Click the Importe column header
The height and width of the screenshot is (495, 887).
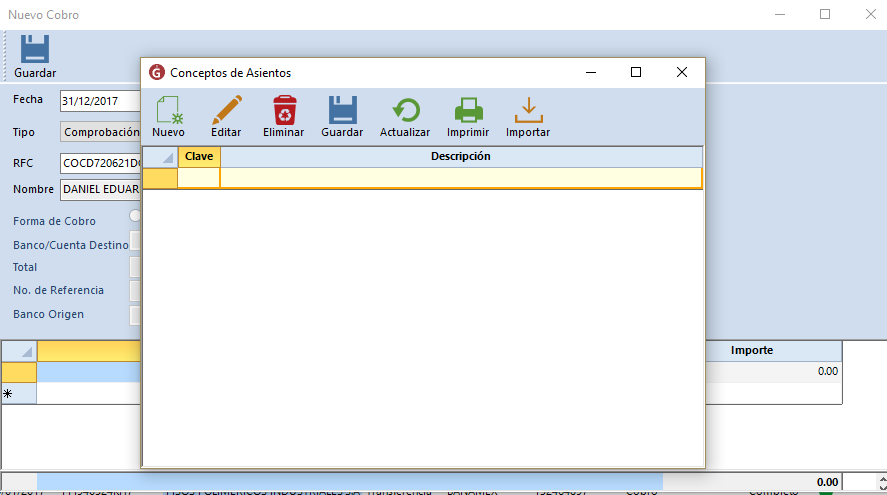click(x=751, y=351)
